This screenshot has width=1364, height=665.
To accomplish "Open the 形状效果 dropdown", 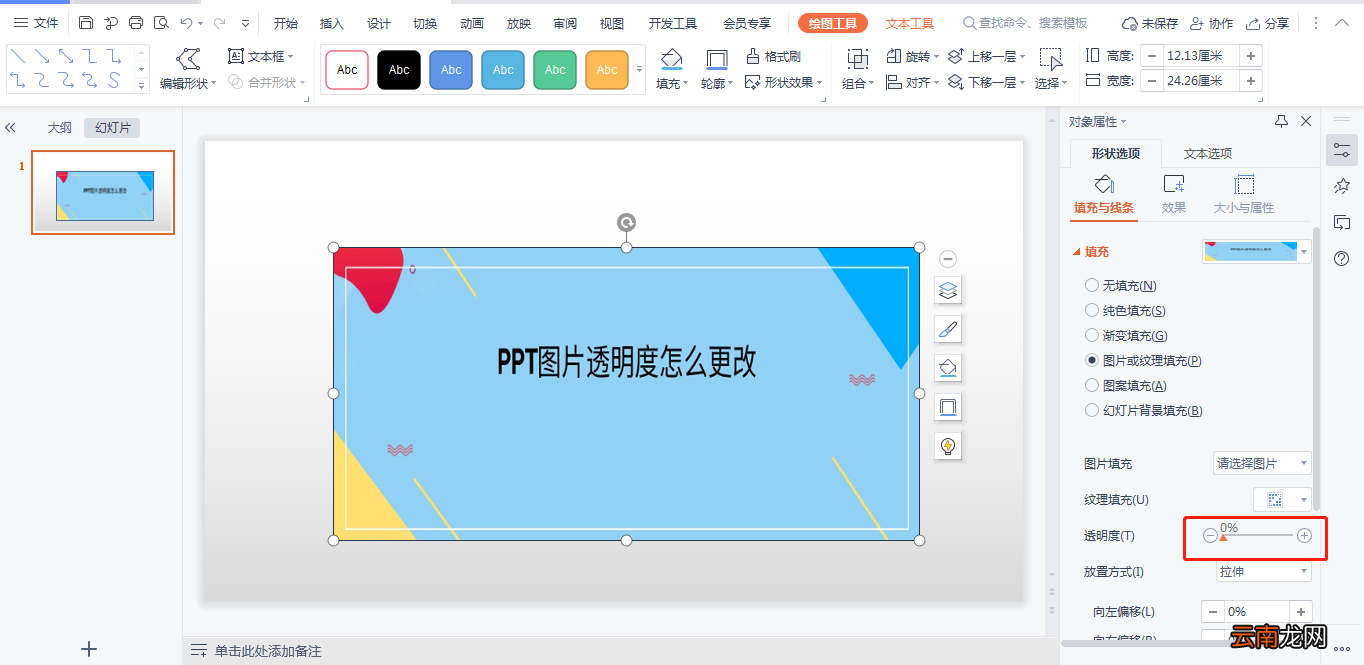I will coord(784,82).
